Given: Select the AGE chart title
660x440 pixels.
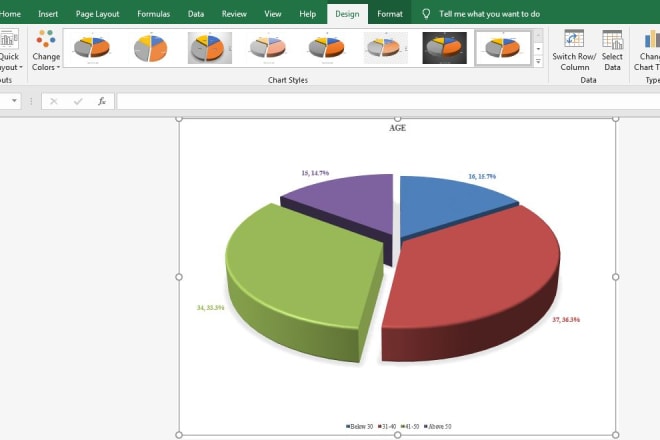Looking at the screenshot, I should (397, 128).
